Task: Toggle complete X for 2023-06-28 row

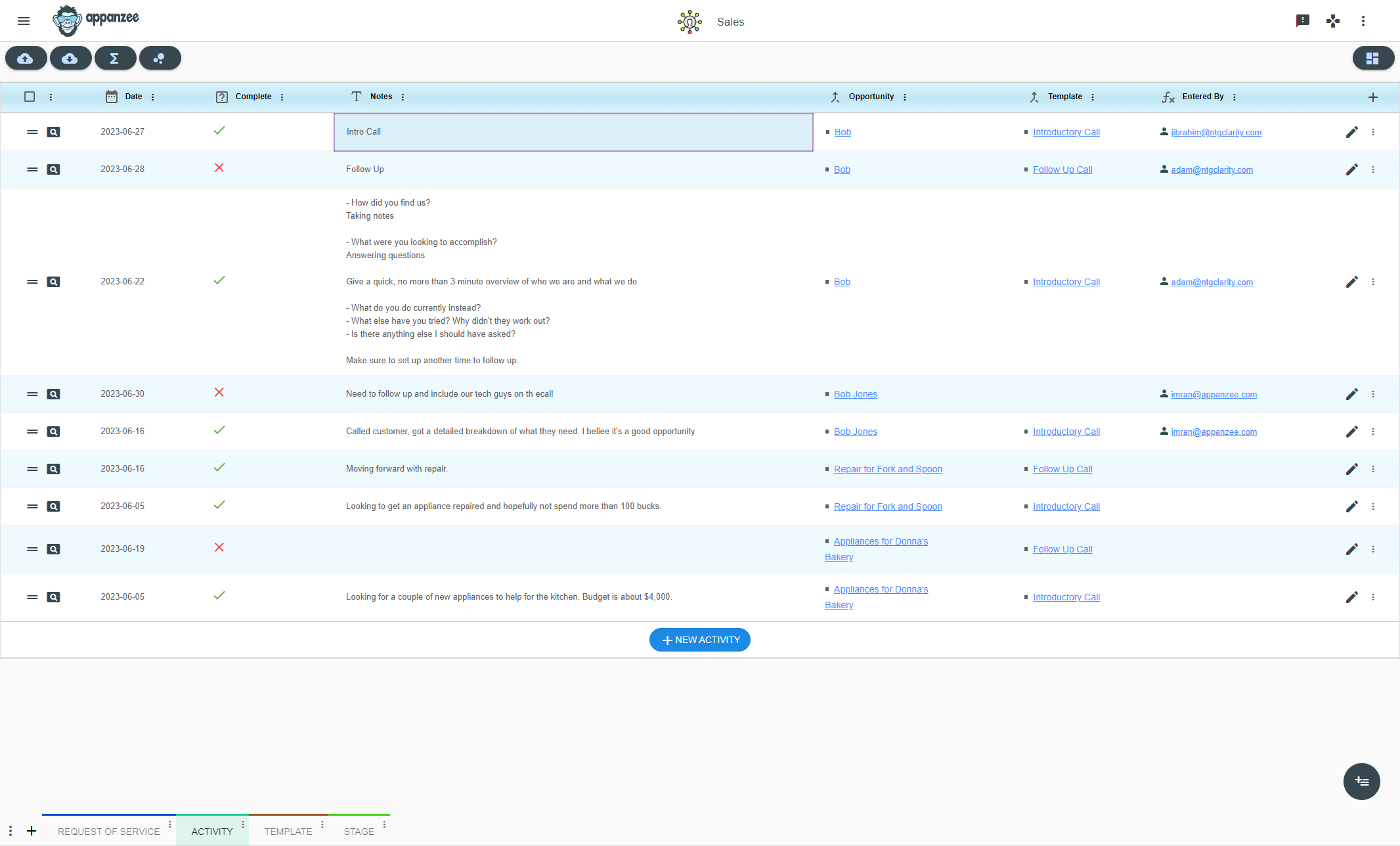Action: [x=219, y=168]
